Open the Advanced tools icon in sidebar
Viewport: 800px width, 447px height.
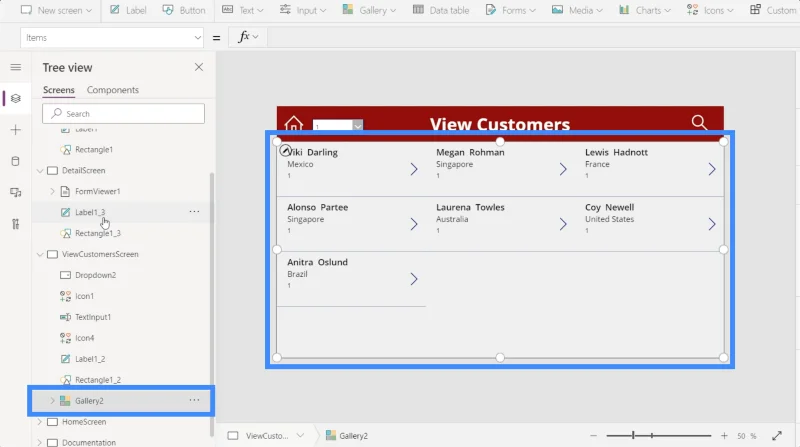16,224
